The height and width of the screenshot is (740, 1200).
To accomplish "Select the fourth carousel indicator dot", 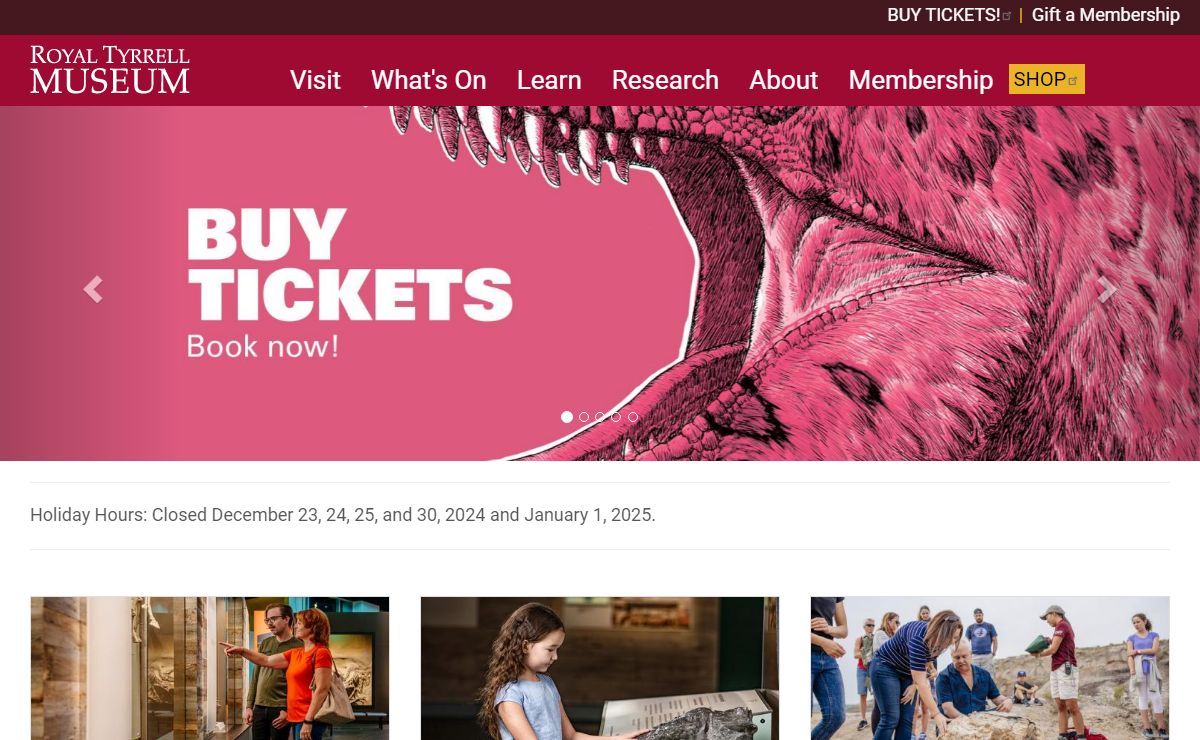I will point(616,417).
